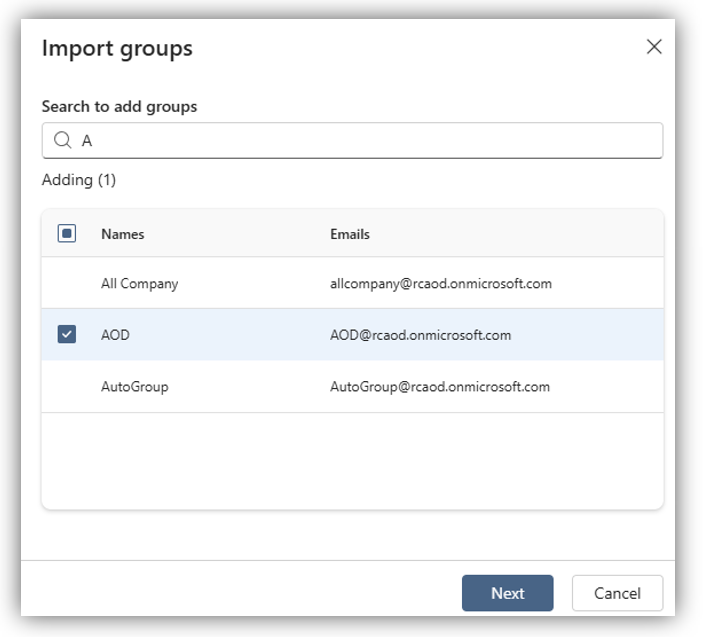Click the Names column header
703x637 pixels.
[x=122, y=234]
